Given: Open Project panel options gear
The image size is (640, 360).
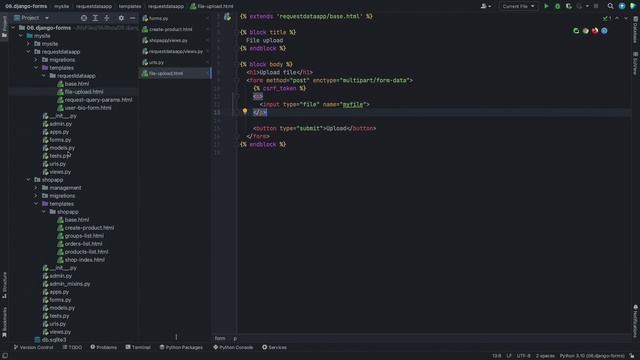Looking at the screenshot, I should pos(121,18).
